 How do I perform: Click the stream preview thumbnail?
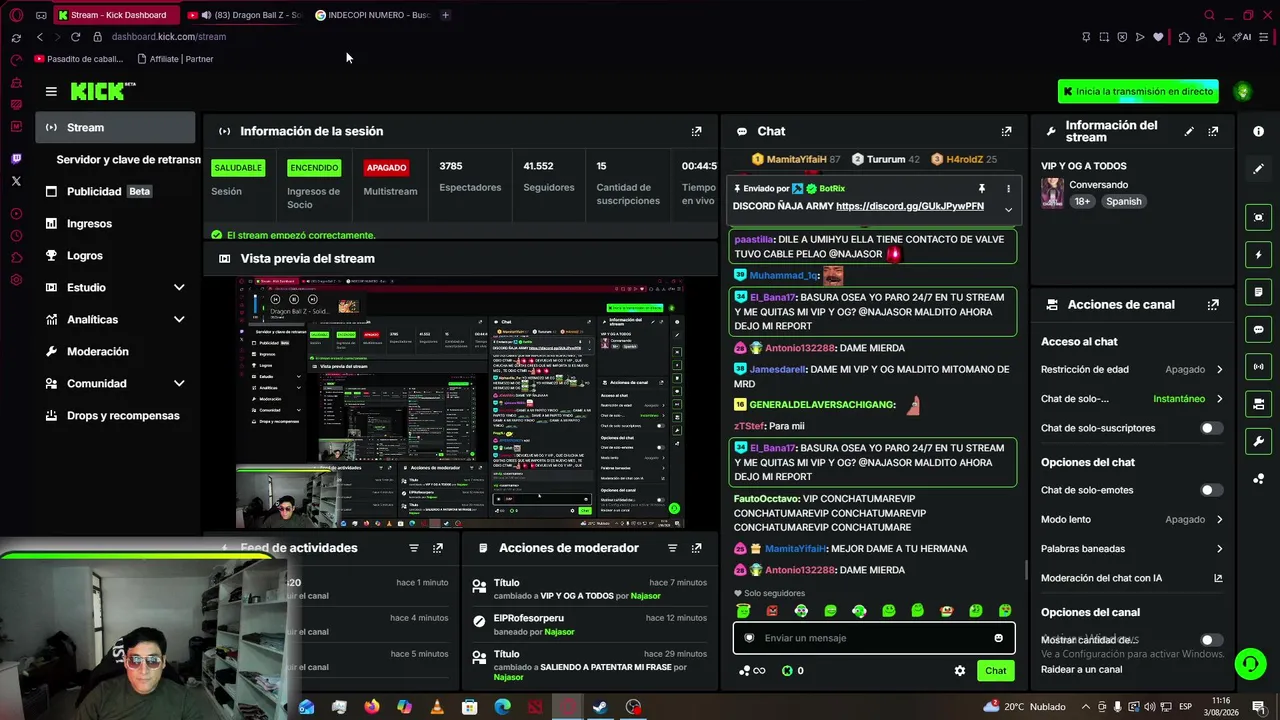(460, 402)
